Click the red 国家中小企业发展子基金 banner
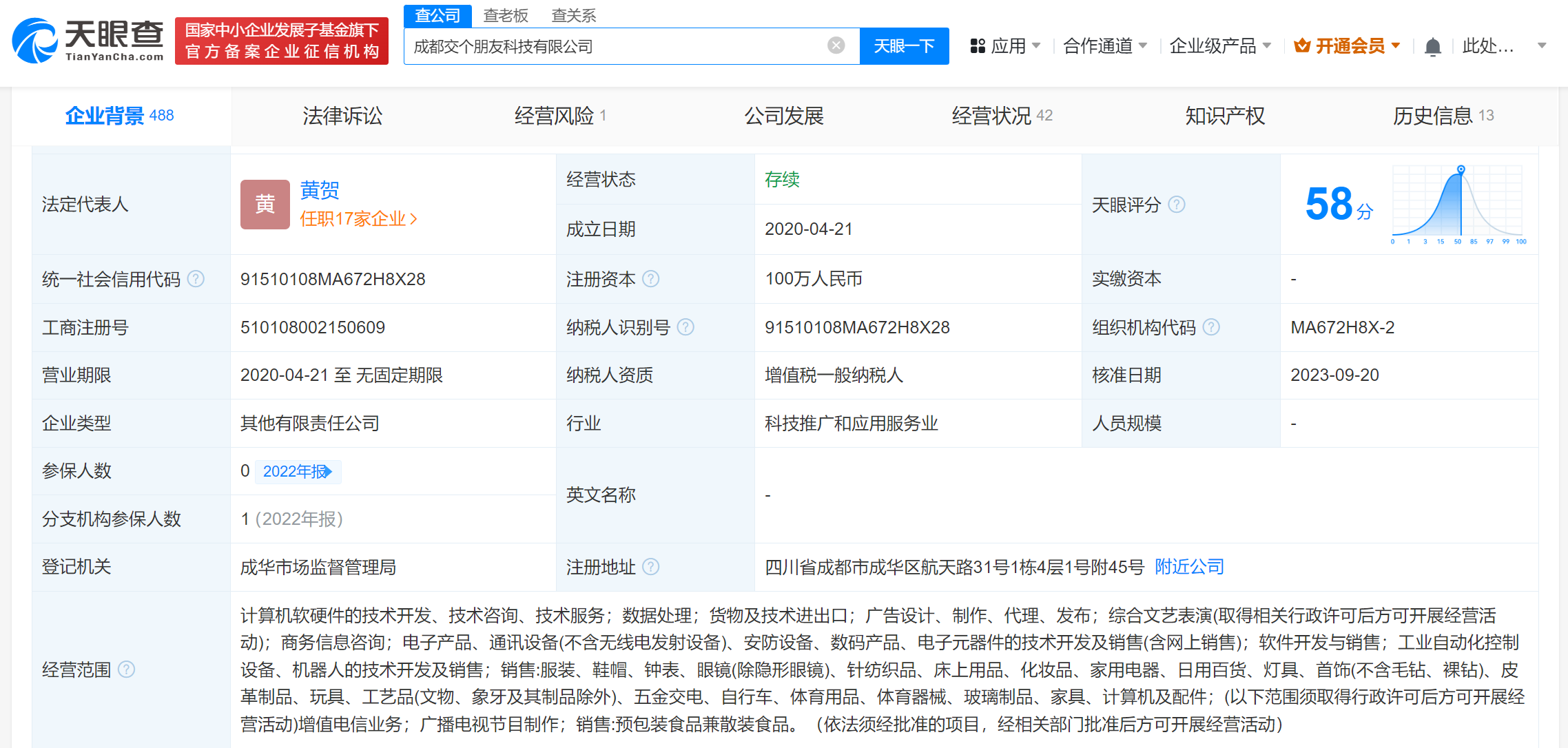Screen dimensions: 1568x748 (x=282, y=41)
